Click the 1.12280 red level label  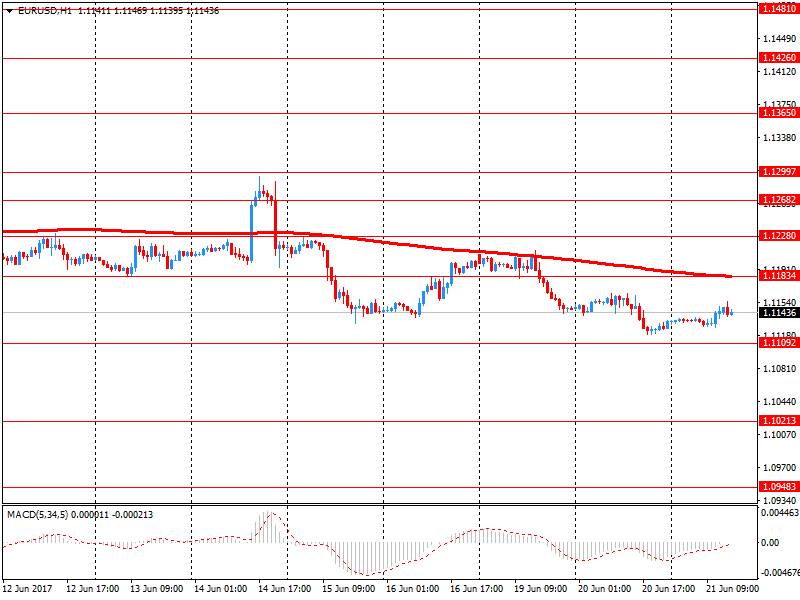pyautogui.click(x=779, y=236)
